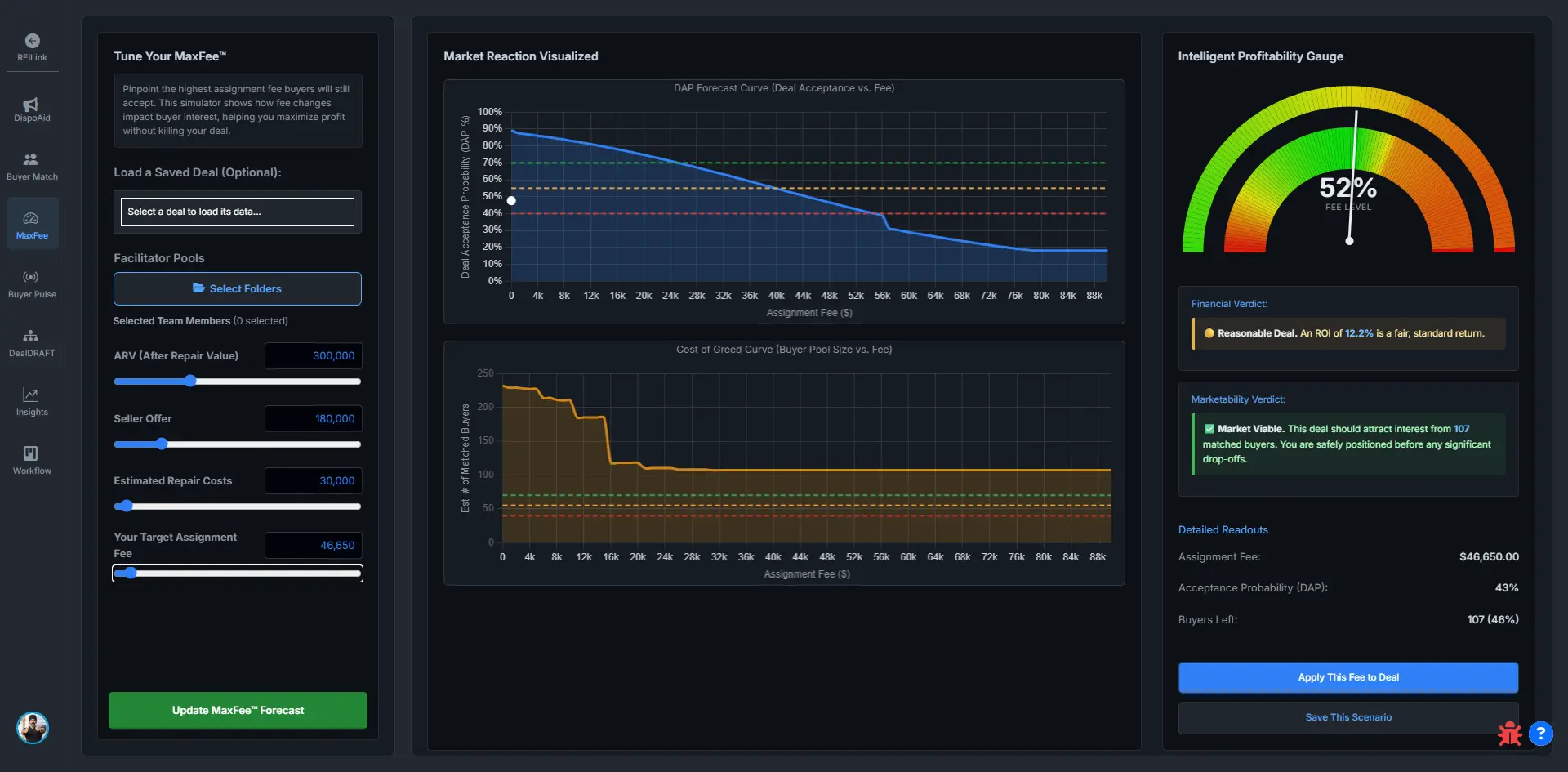
Task: Click the Estimated Repair Costs slider handle
Action: [126, 506]
